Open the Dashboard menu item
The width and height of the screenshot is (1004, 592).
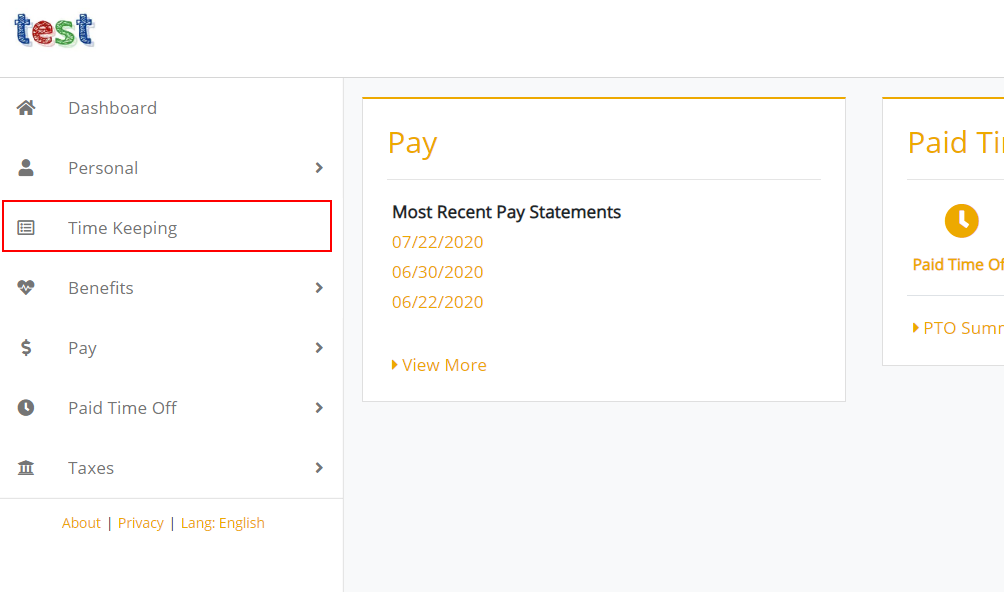112,108
